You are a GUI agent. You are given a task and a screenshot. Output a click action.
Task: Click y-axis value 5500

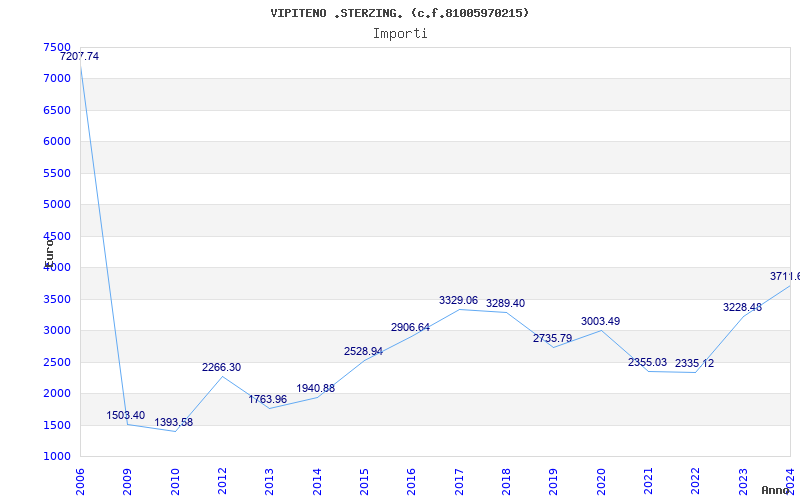[x=57, y=173]
